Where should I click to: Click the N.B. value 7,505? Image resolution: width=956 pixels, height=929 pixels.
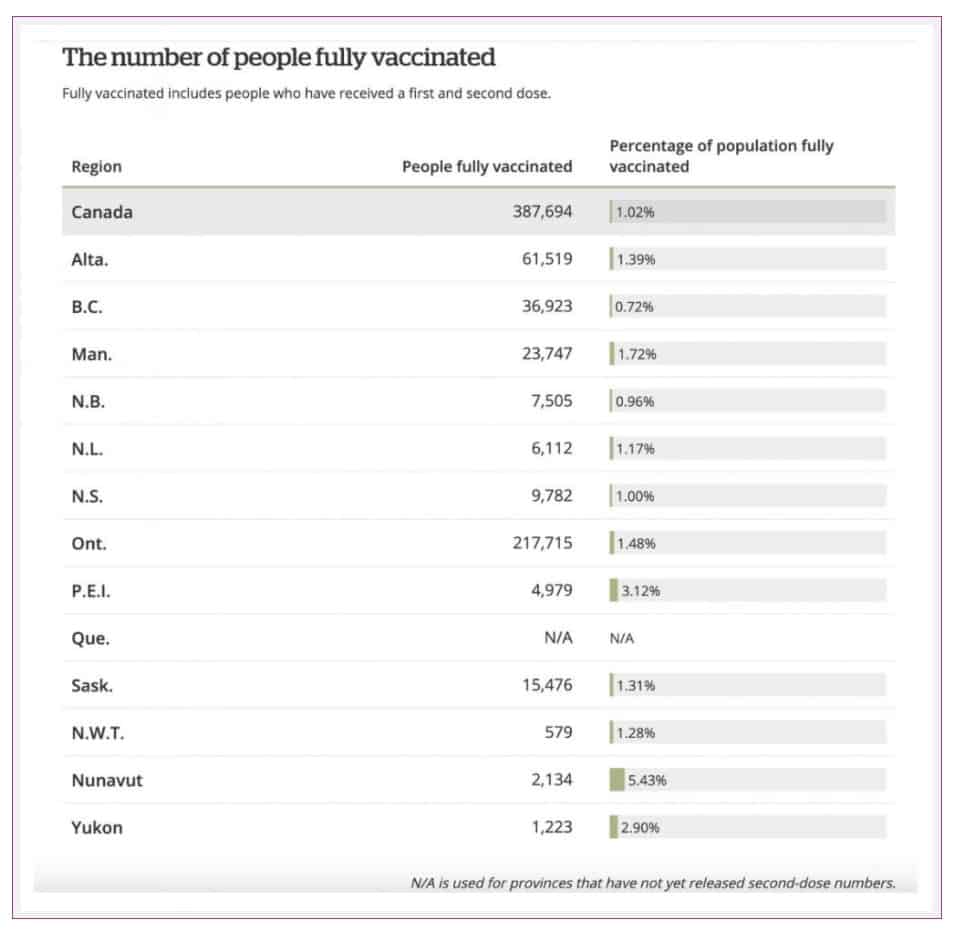pyautogui.click(x=551, y=400)
